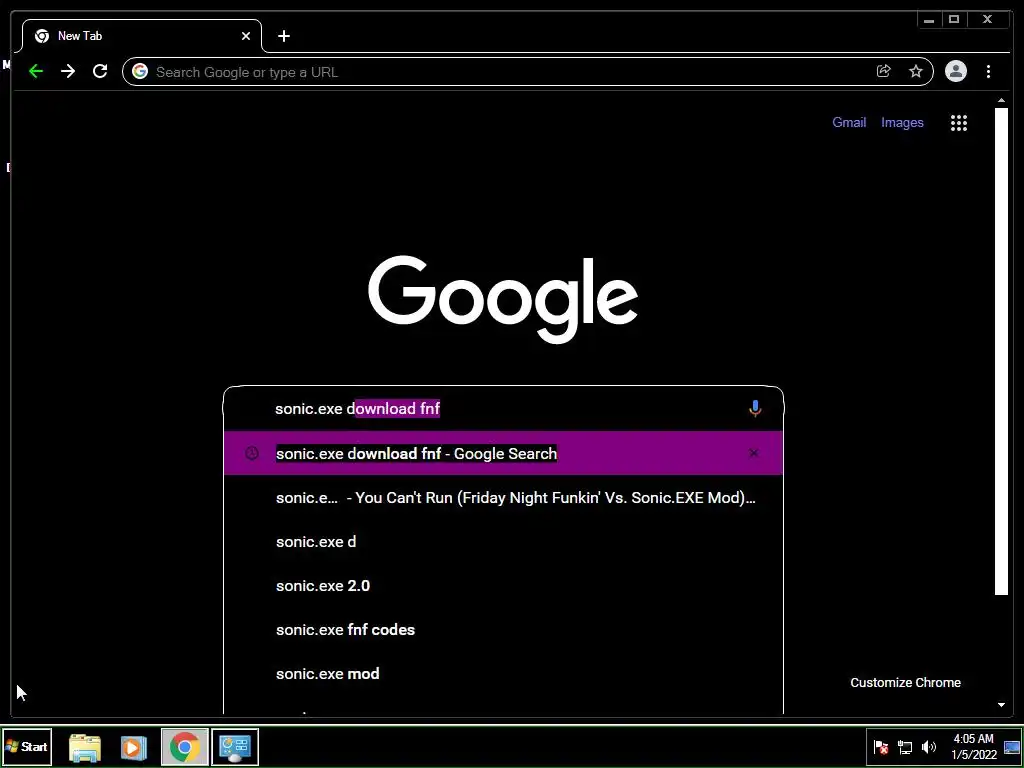
Task: Bookmark this tab with the star icon
Action: pos(916,71)
